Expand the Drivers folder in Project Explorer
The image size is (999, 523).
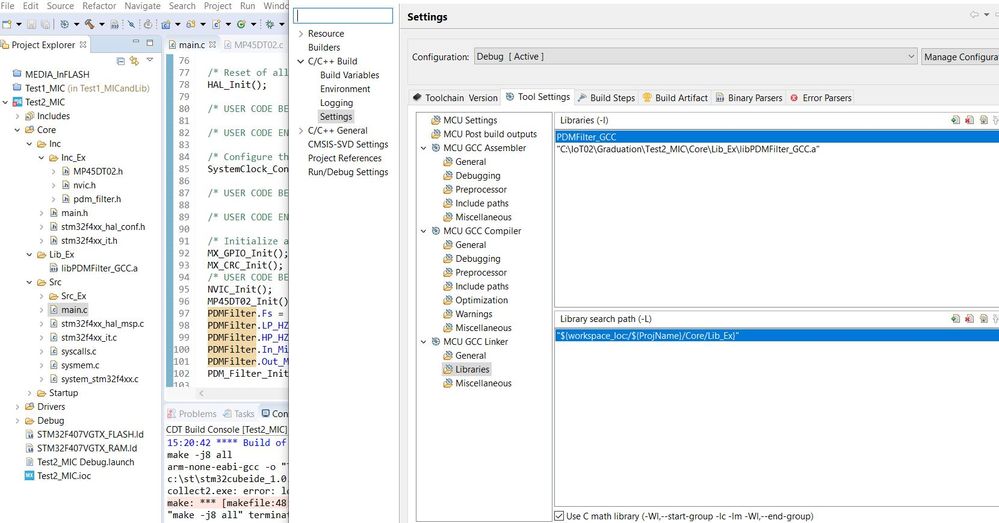click(18, 407)
